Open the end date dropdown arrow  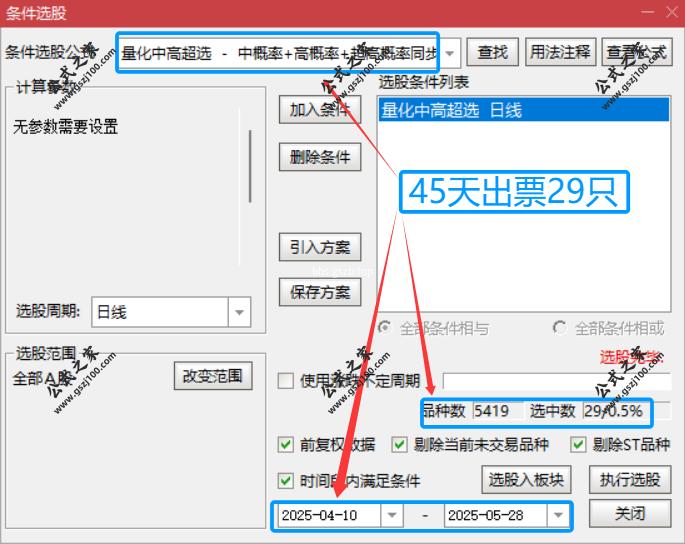click(x=558, y=516)
